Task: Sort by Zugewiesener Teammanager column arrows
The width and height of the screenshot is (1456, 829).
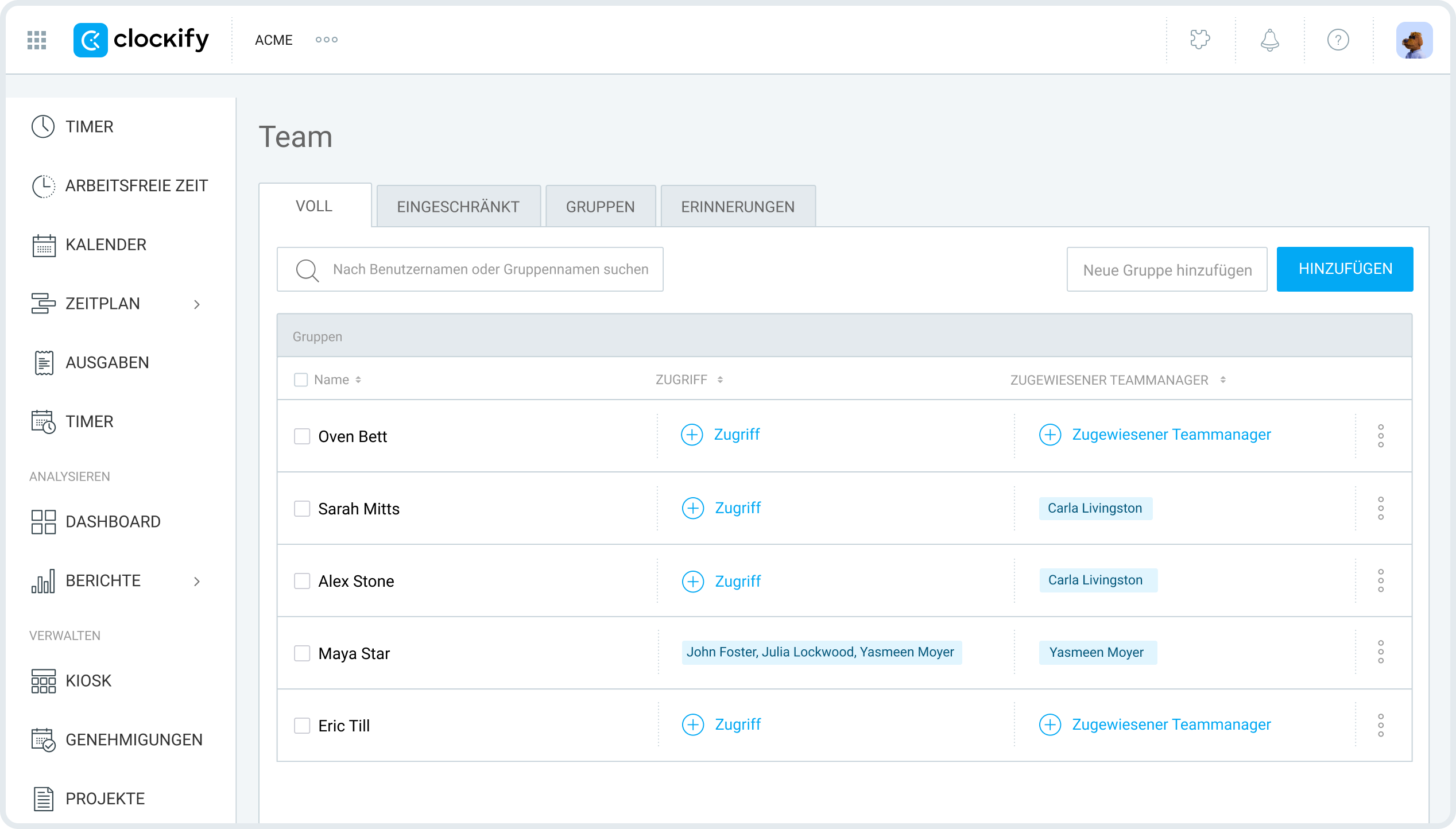Action: tap(1223, 379)
